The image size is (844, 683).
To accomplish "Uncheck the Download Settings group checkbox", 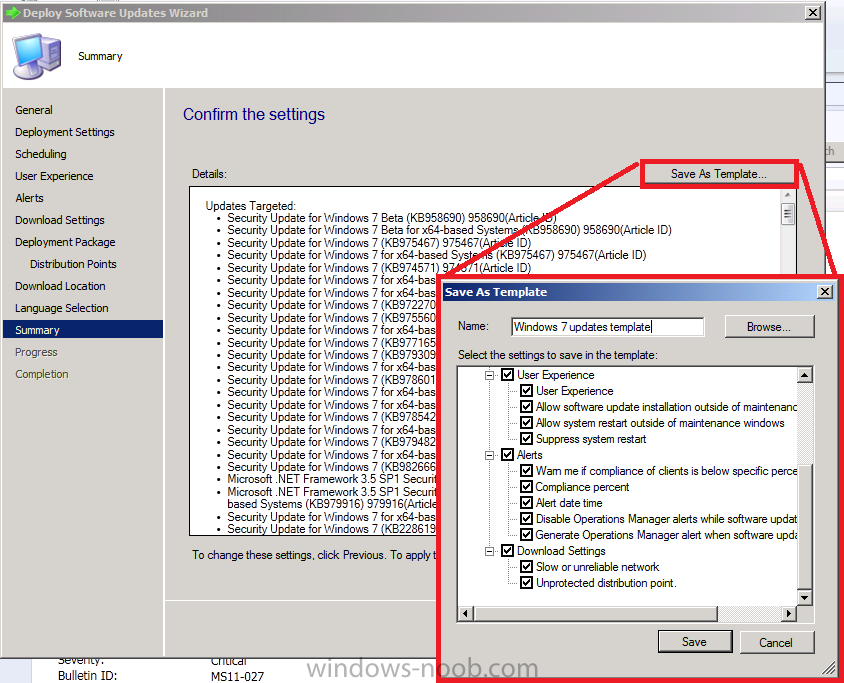I will click(508, 551).
